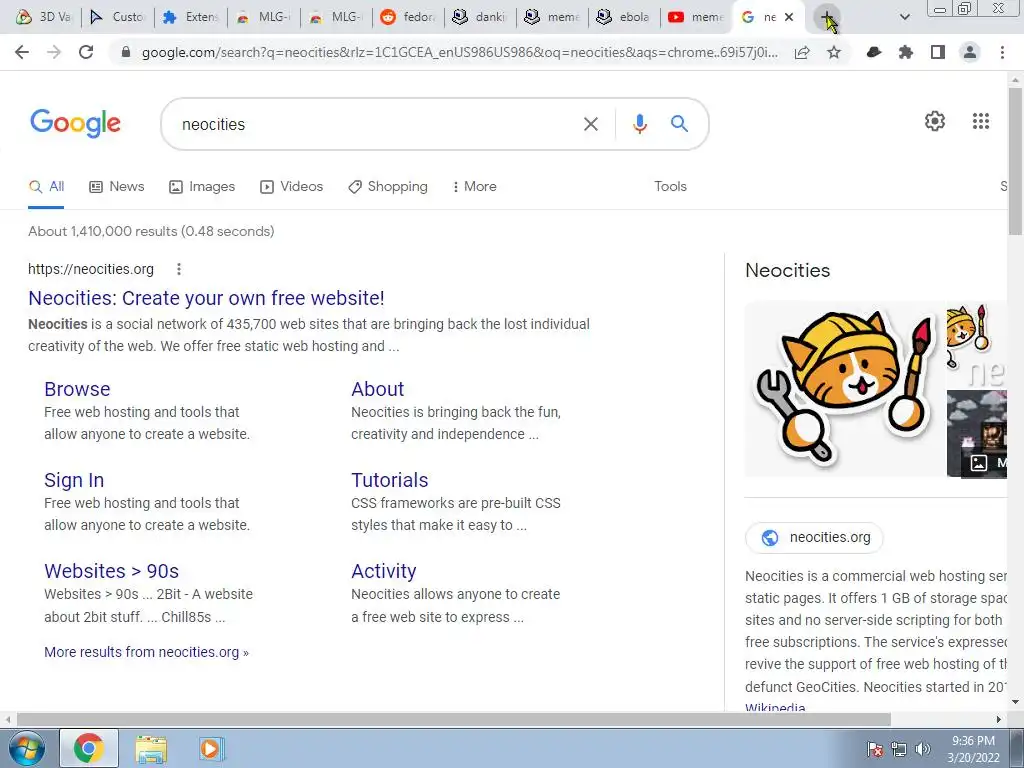The width and height of the screenshot is (1024, 768).
Task: Select the News search filter
Action: click(117, 187)
